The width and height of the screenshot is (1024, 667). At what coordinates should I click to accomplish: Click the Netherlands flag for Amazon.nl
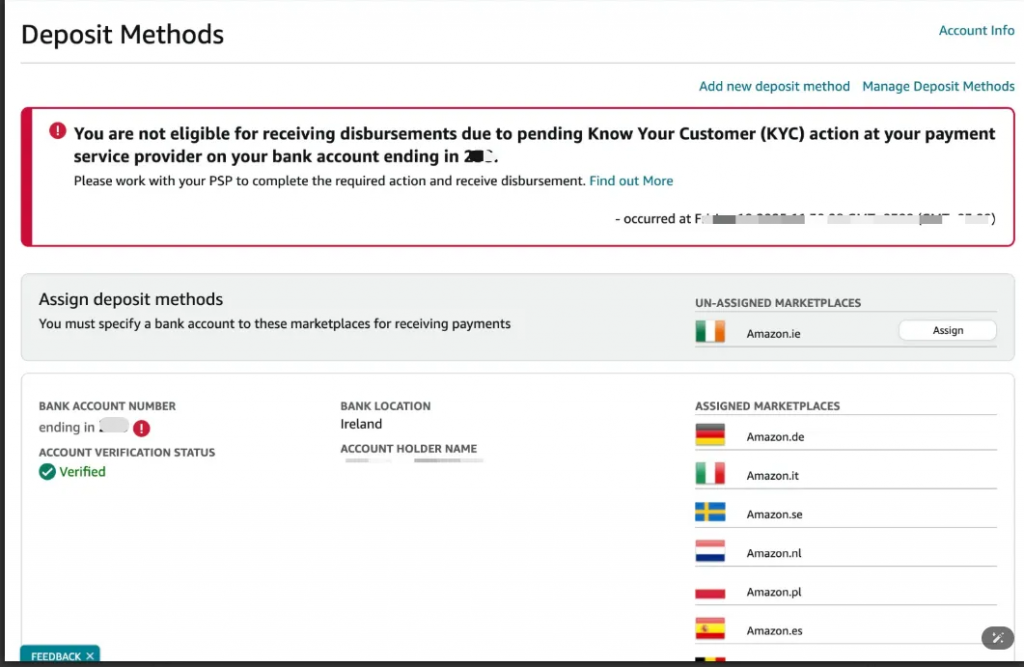pyautogui.click(x=710, y=551)
